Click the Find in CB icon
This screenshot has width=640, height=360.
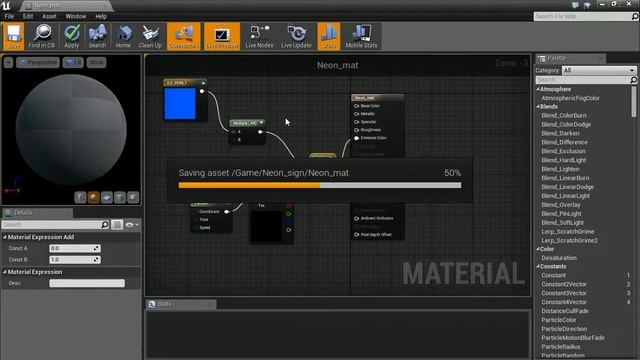click(42, 36)
